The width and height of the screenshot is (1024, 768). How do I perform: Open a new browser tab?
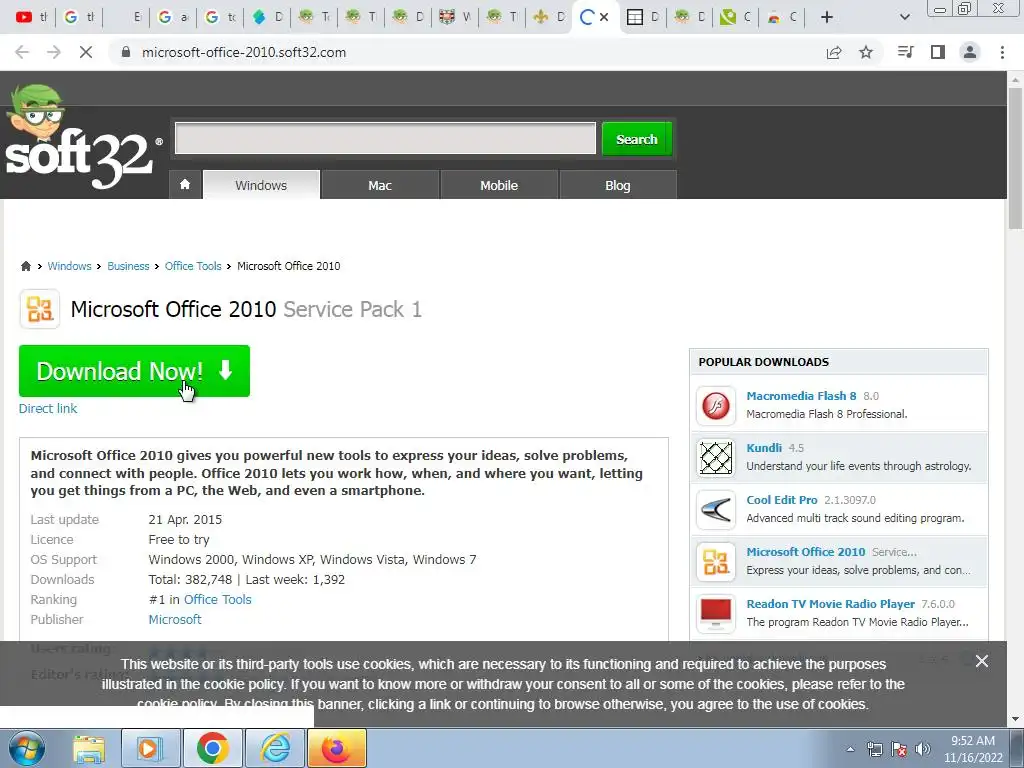(827, 17)
